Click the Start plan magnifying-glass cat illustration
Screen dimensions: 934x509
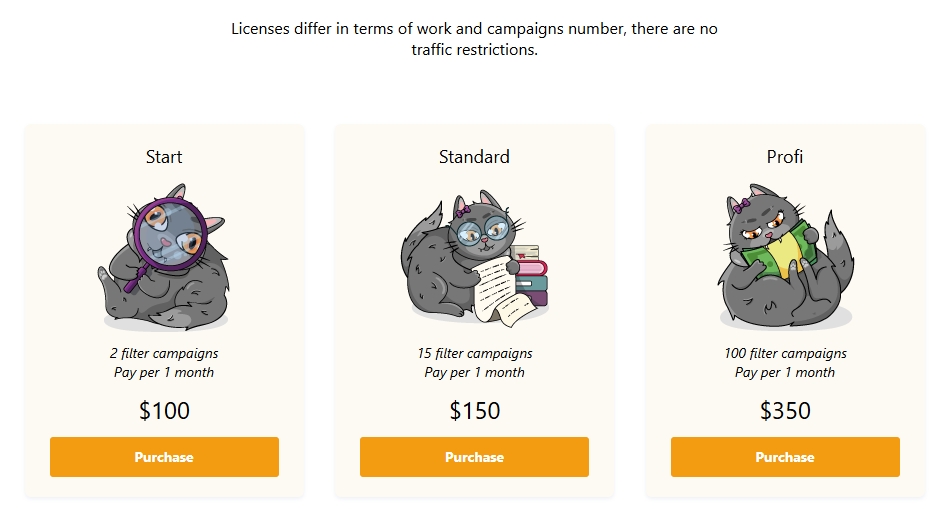pos(164,257)
